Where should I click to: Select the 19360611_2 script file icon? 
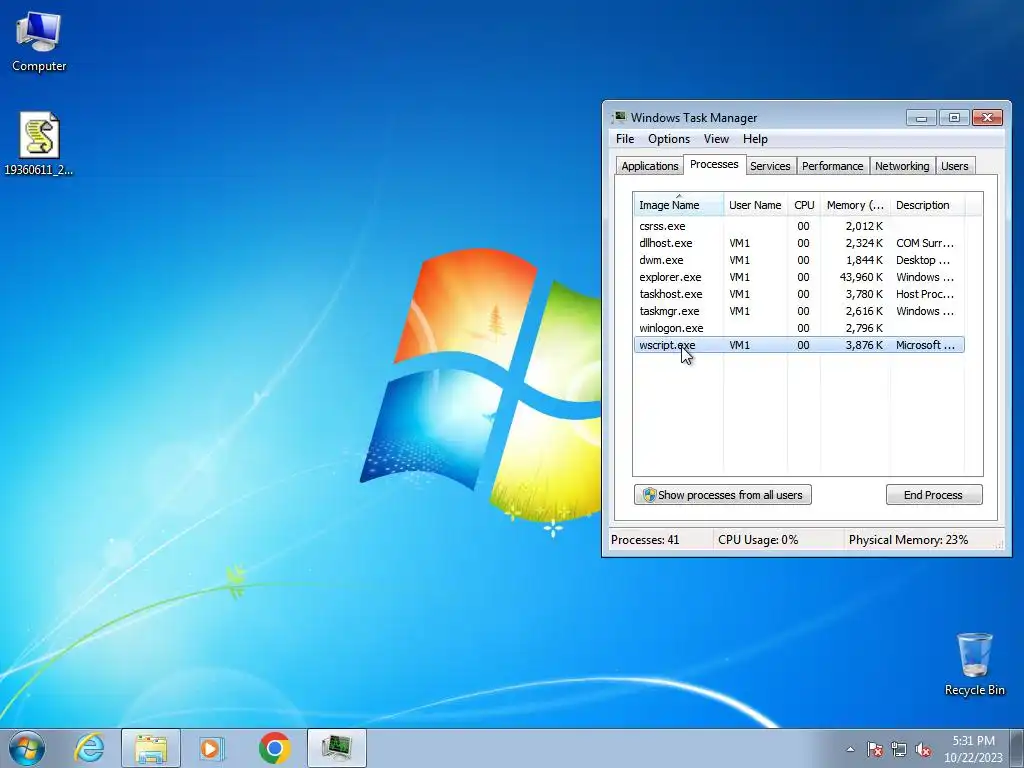pyautogui.click(x=39, y=144)
